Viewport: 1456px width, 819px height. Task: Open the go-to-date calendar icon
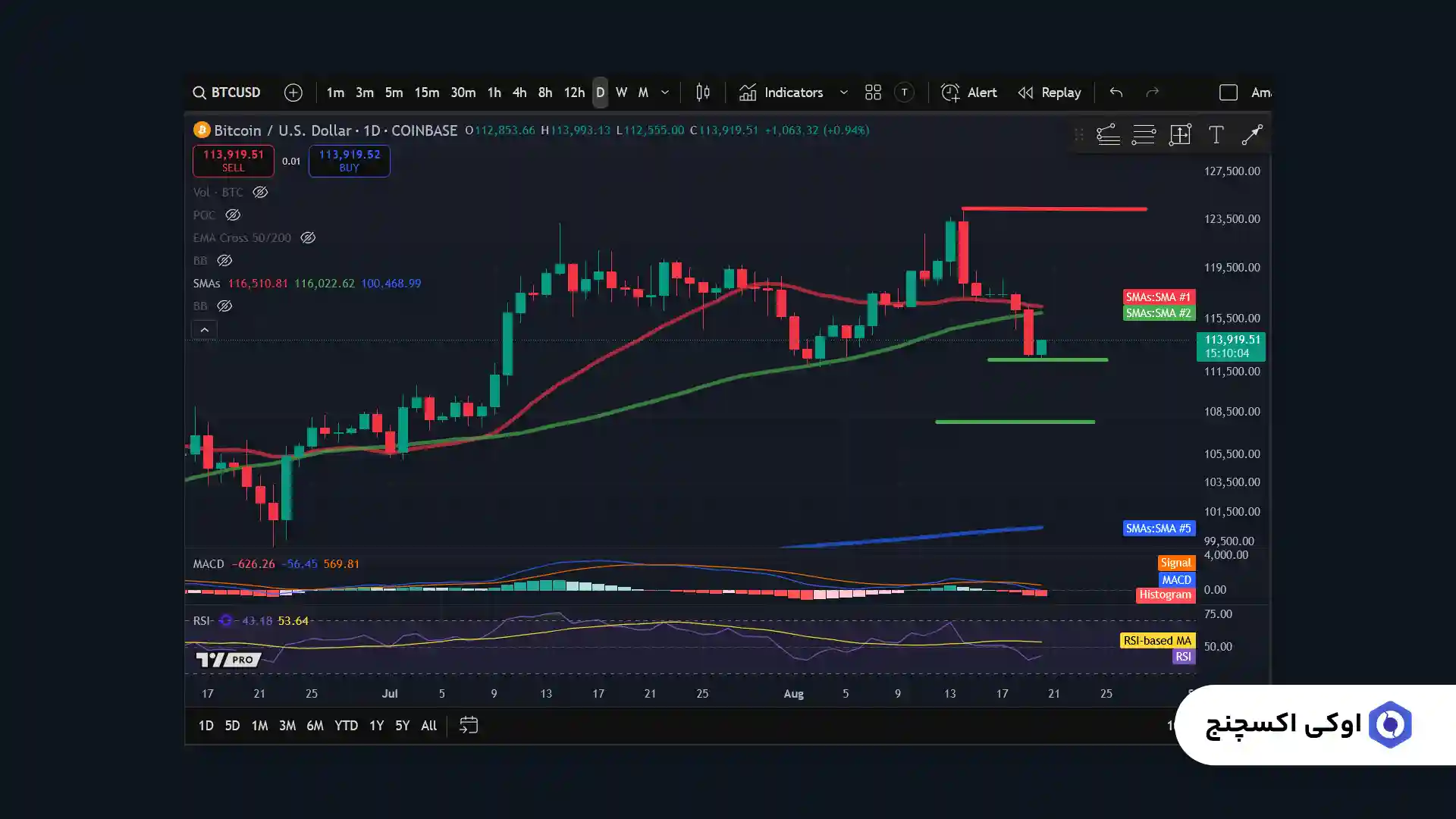tap(469, 726)
